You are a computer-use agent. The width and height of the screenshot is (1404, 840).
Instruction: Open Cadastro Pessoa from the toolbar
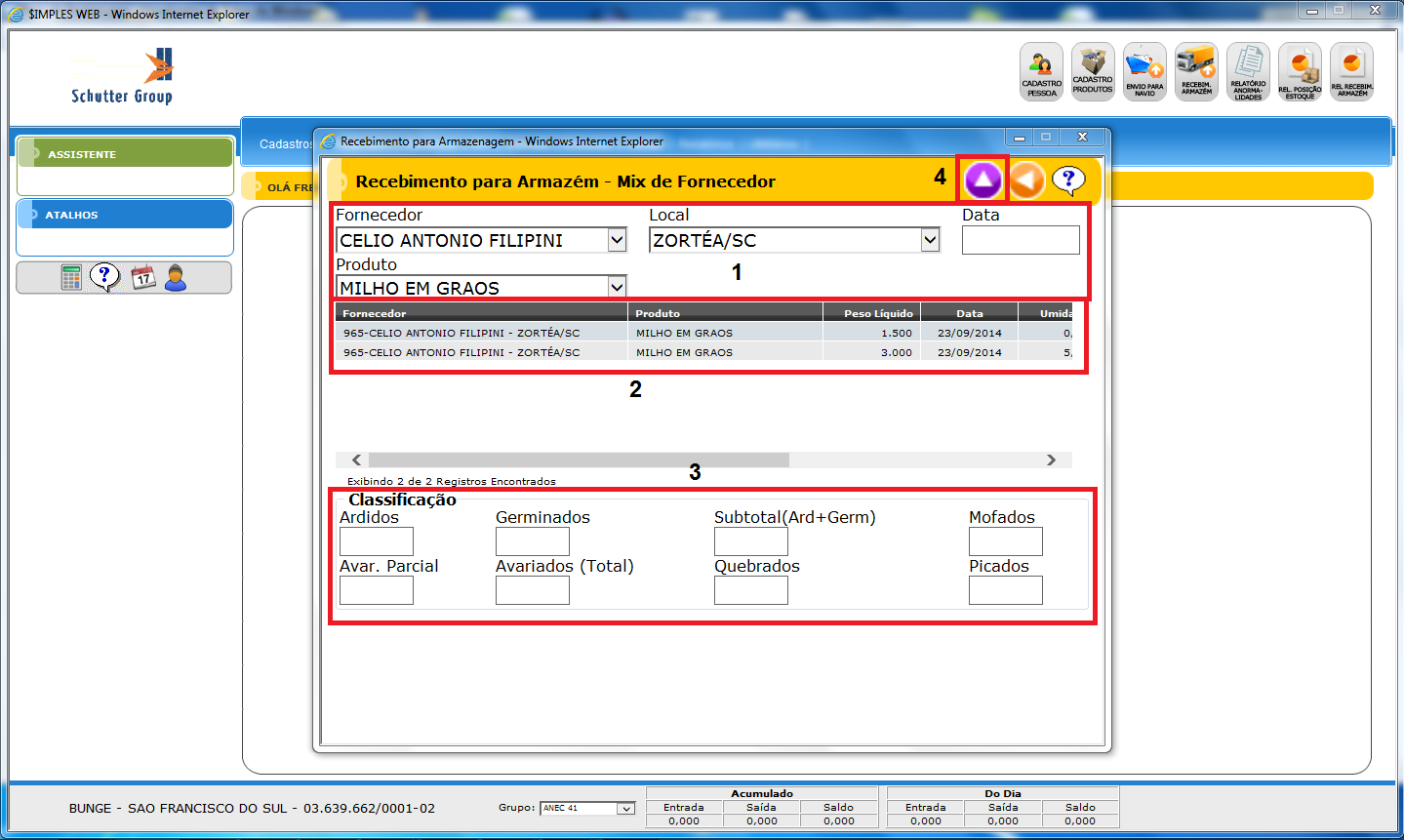click(x=1041, y=71)
